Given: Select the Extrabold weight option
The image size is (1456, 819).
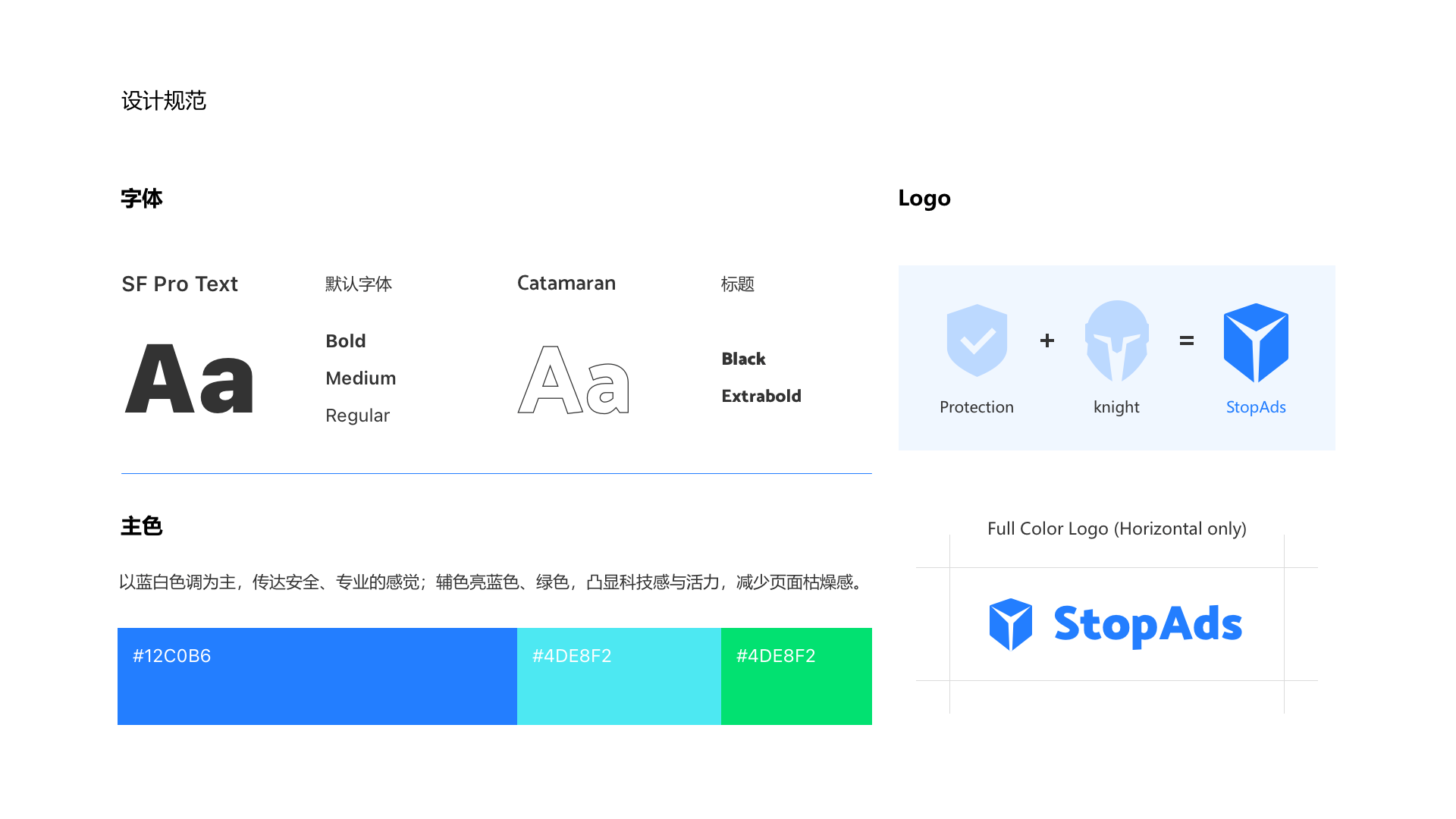Looking at the screenshot, I should point(761,395).
